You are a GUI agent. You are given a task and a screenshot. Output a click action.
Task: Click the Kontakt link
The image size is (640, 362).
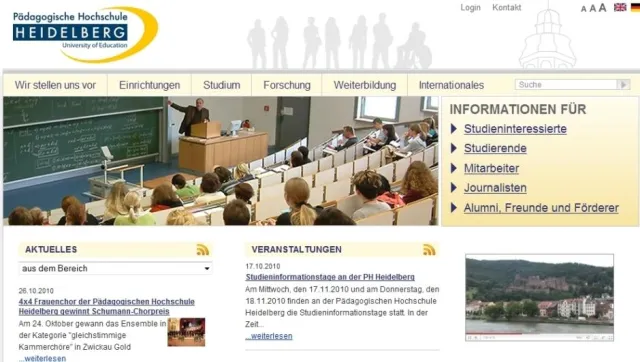[507, 7]
